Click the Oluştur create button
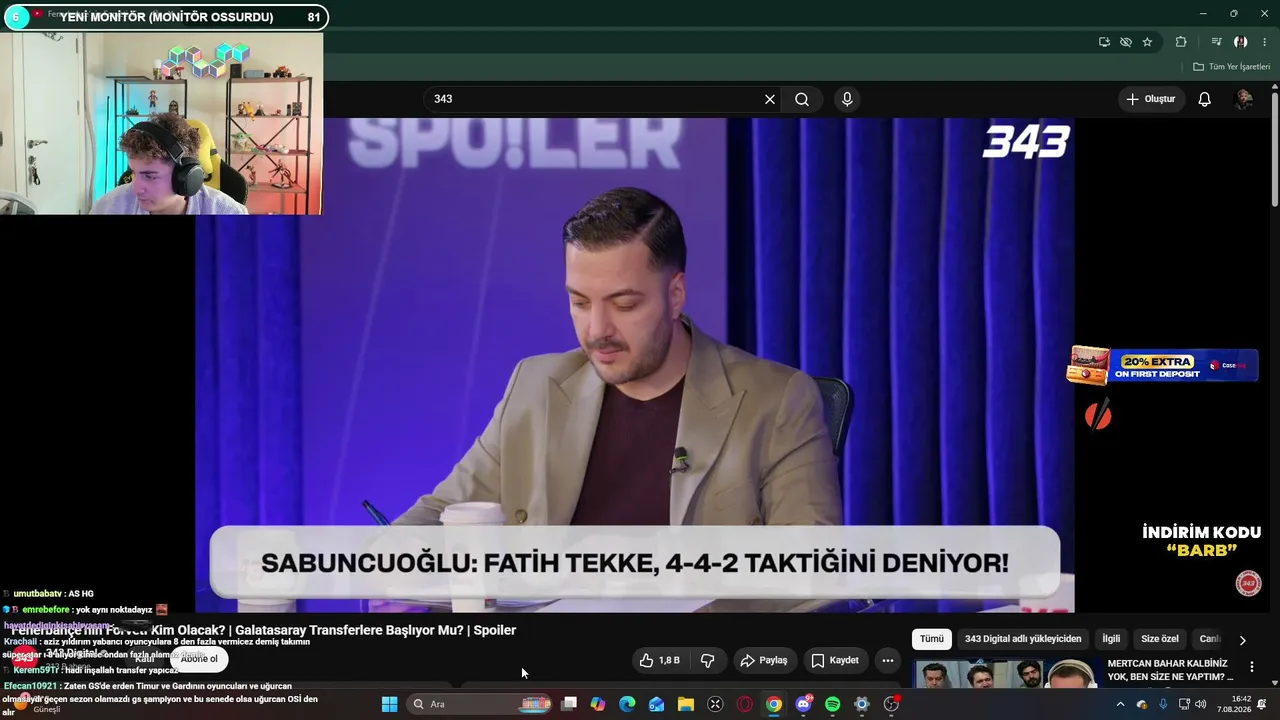This screenshot has width=1280, height=720. (1151, 99)
